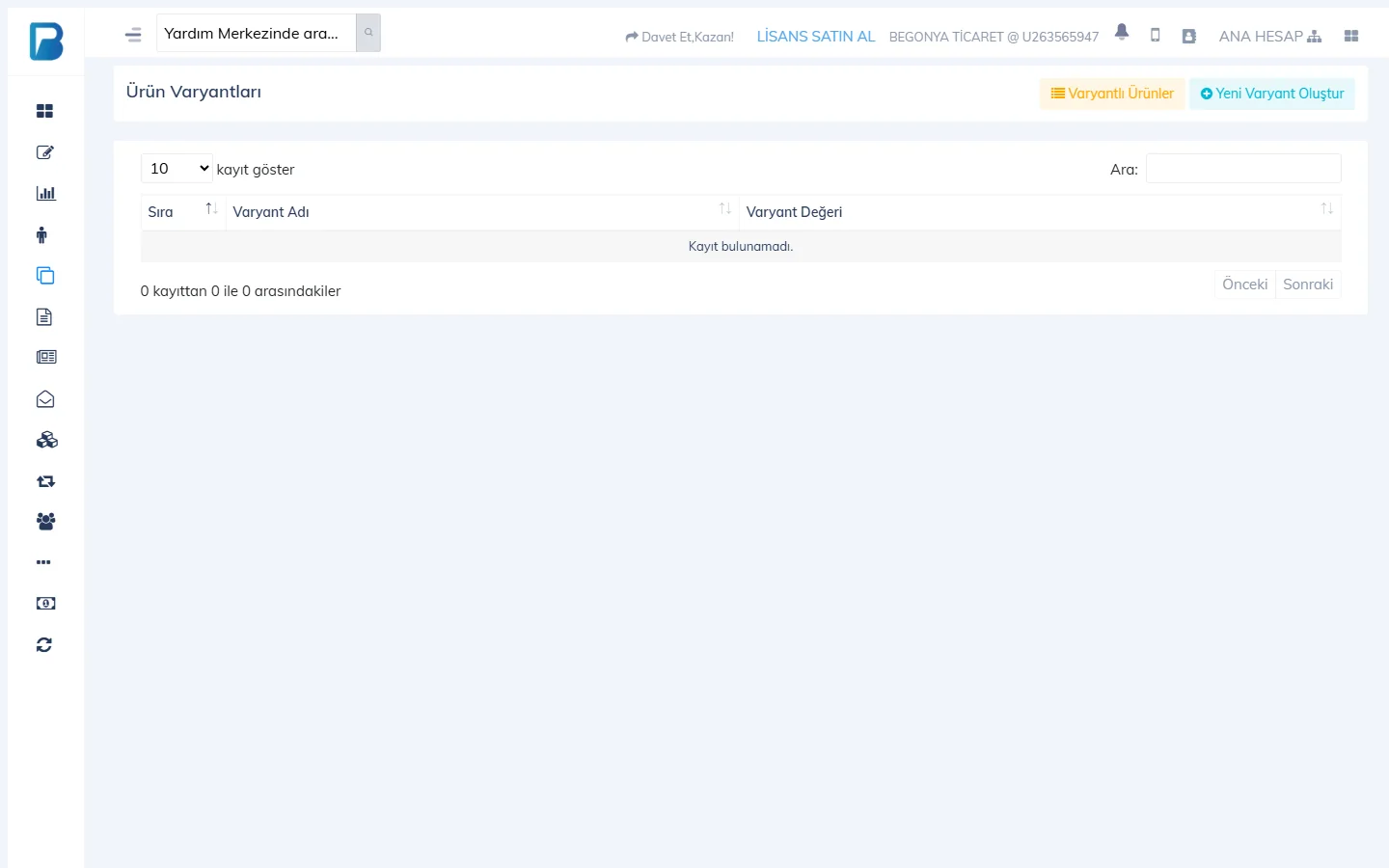Open the pencil edit icon in sidebar
1389x868 pixels.
pyautogui.click(x=44, y=152)
